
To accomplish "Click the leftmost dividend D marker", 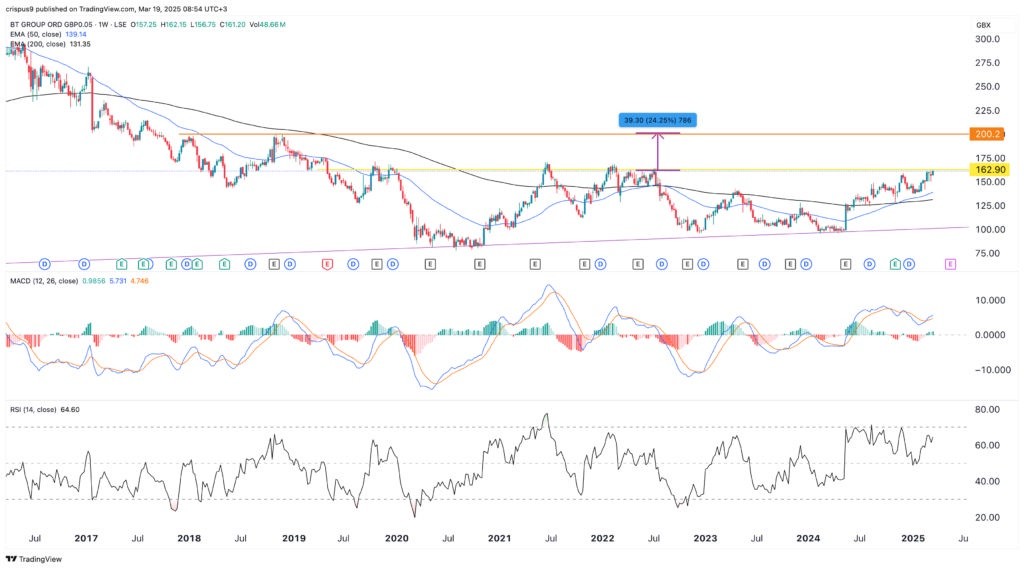I will point(45,264).
